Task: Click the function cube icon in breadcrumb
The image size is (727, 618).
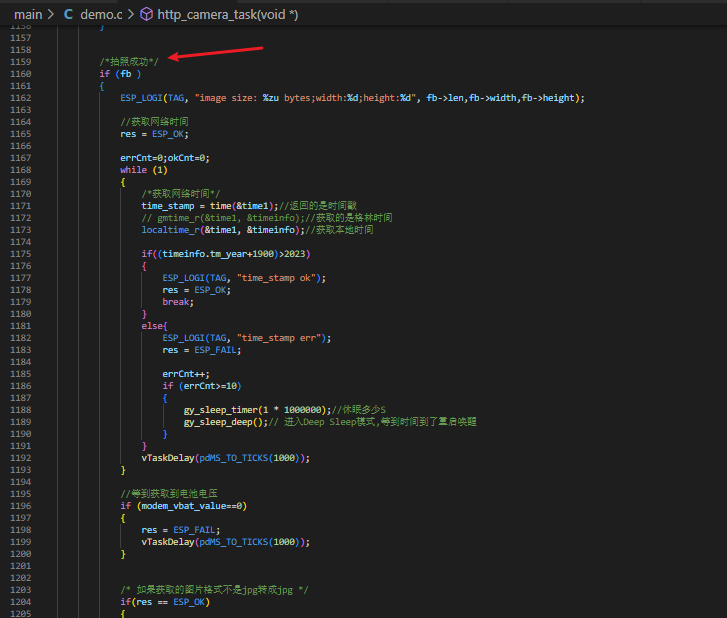Action: pos(146,14)
